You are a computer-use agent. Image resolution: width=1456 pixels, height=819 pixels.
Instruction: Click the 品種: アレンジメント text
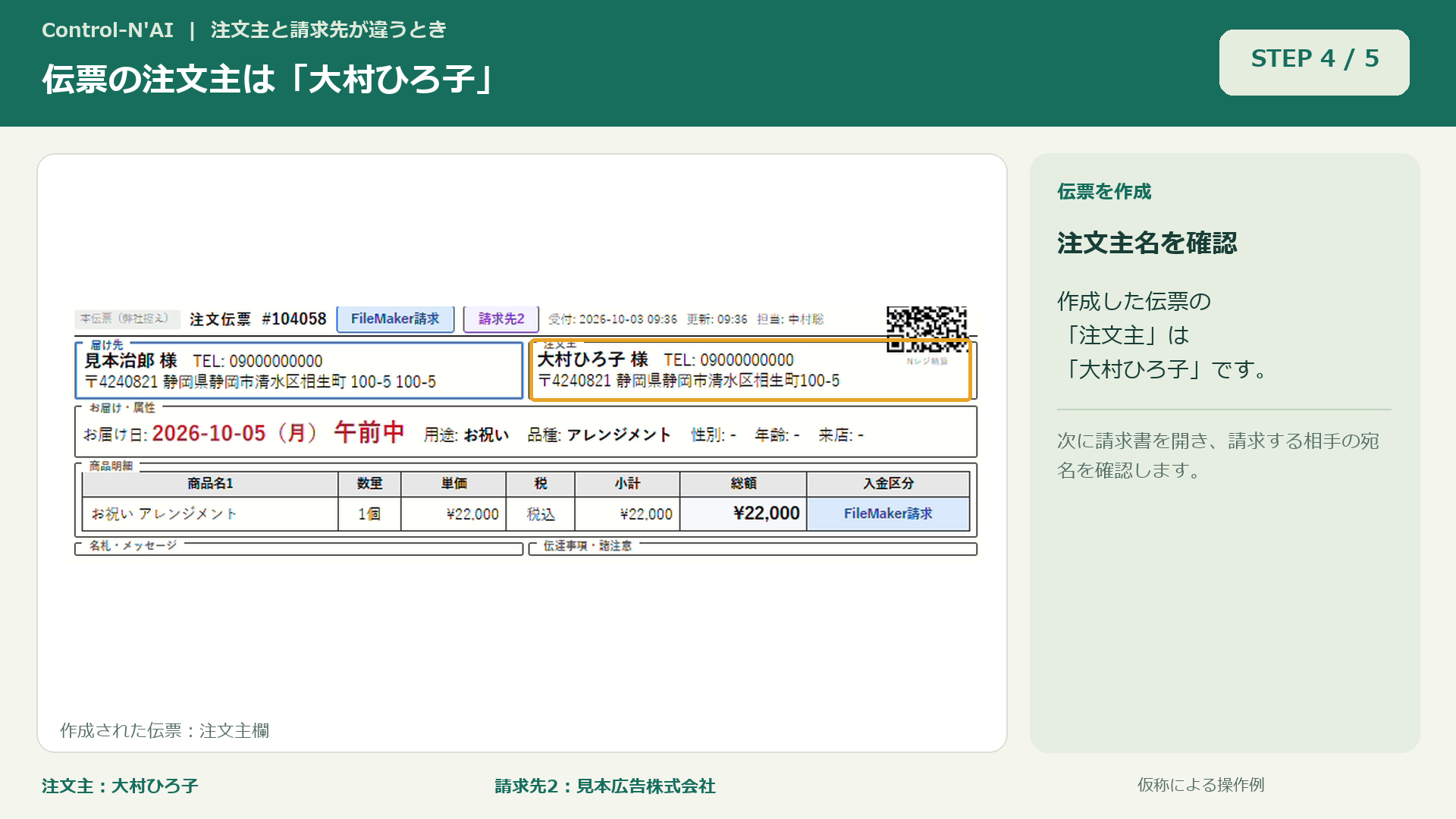(x=599, y=435)
